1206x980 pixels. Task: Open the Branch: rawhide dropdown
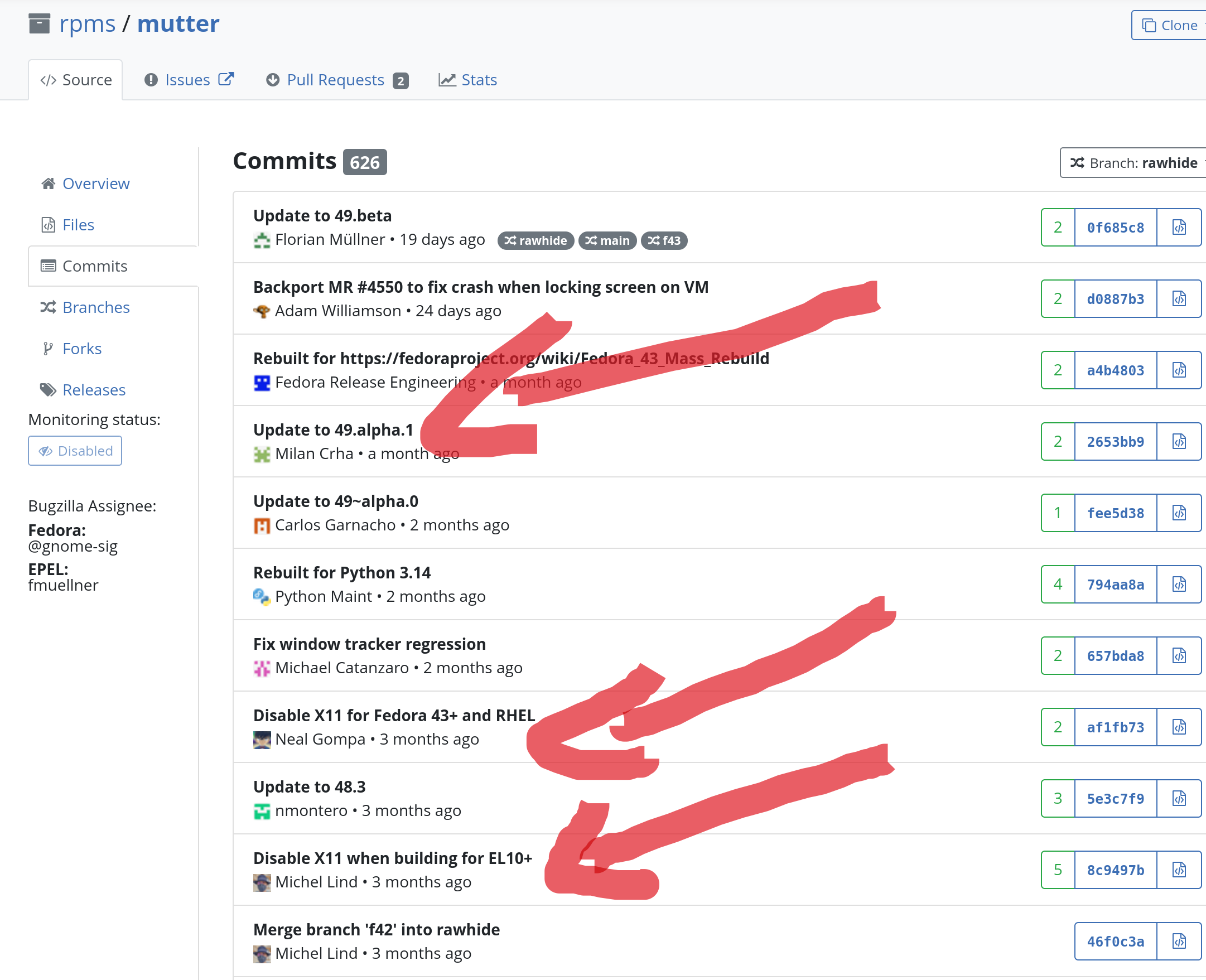1132,162
